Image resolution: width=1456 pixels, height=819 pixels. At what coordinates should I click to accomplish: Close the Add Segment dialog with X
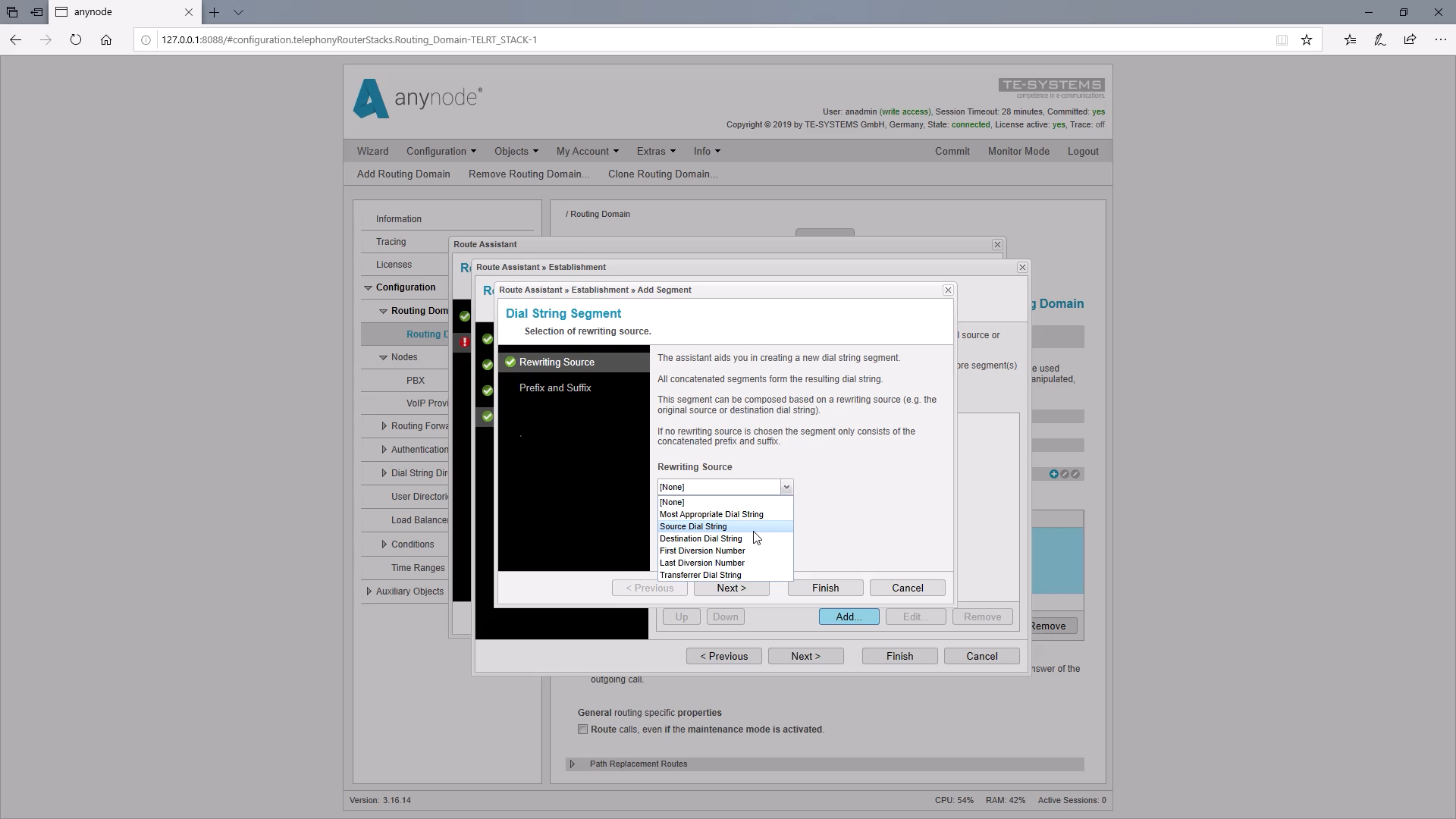coord(948,290)
